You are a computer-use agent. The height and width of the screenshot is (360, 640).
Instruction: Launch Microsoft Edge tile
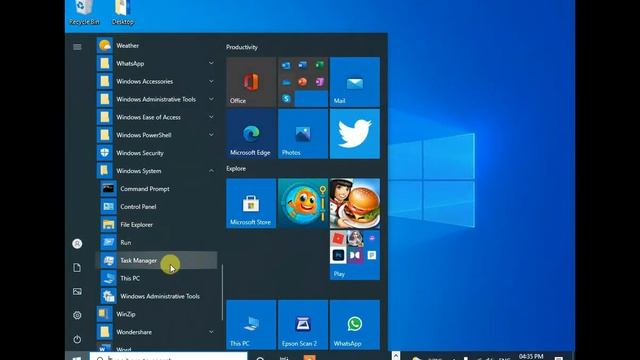[x=251, y=134]
